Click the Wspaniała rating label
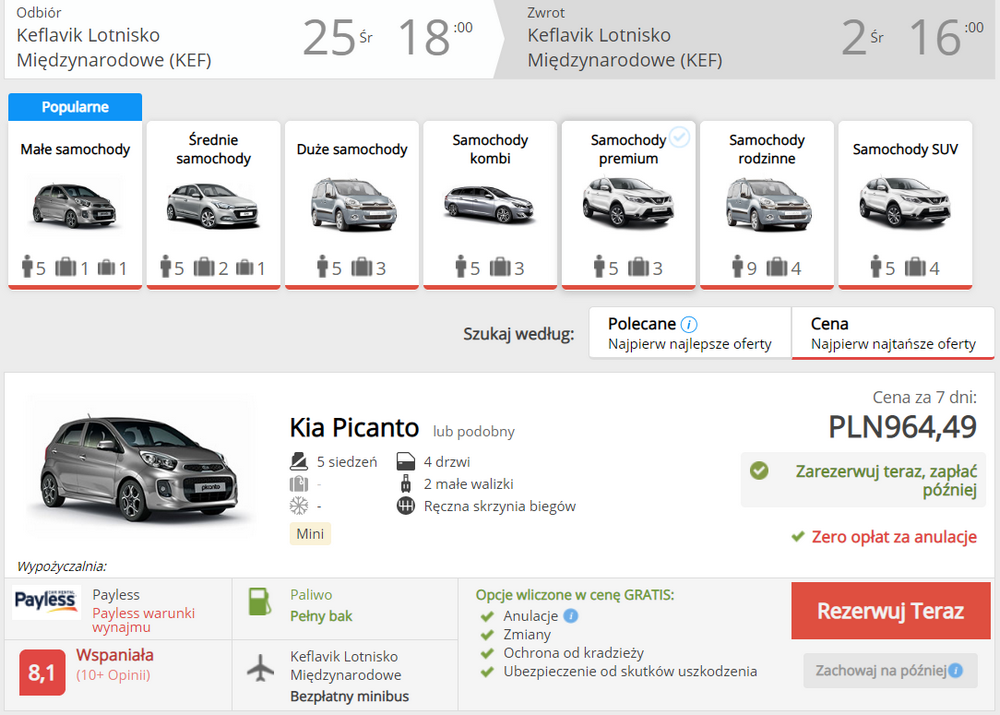 pos(115,655)
